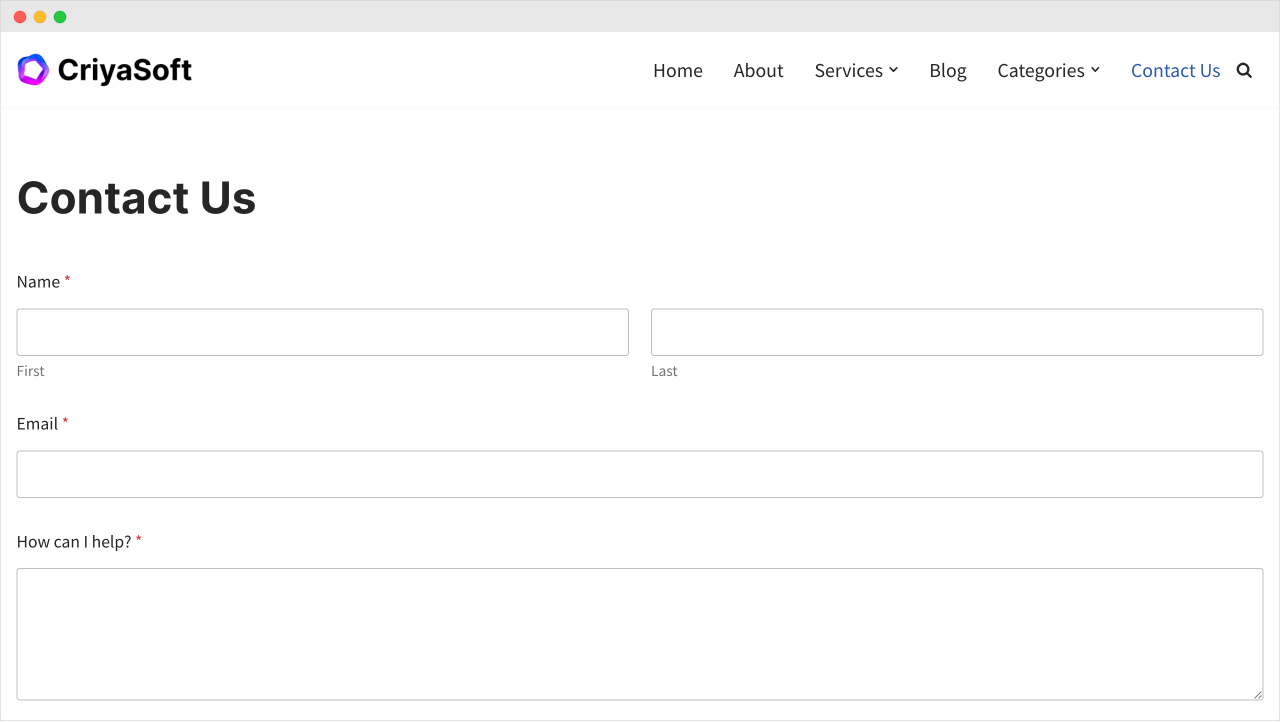Open the search magnifier icon
Image resolution: width=1280 pixels, height=722 pixels.
tap(1244, 70)
